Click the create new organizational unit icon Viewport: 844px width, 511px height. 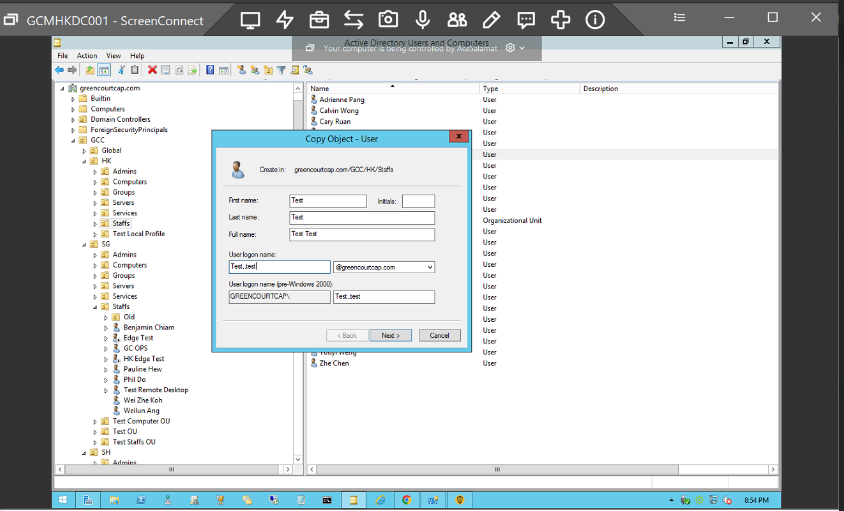[x=268, y=70]
